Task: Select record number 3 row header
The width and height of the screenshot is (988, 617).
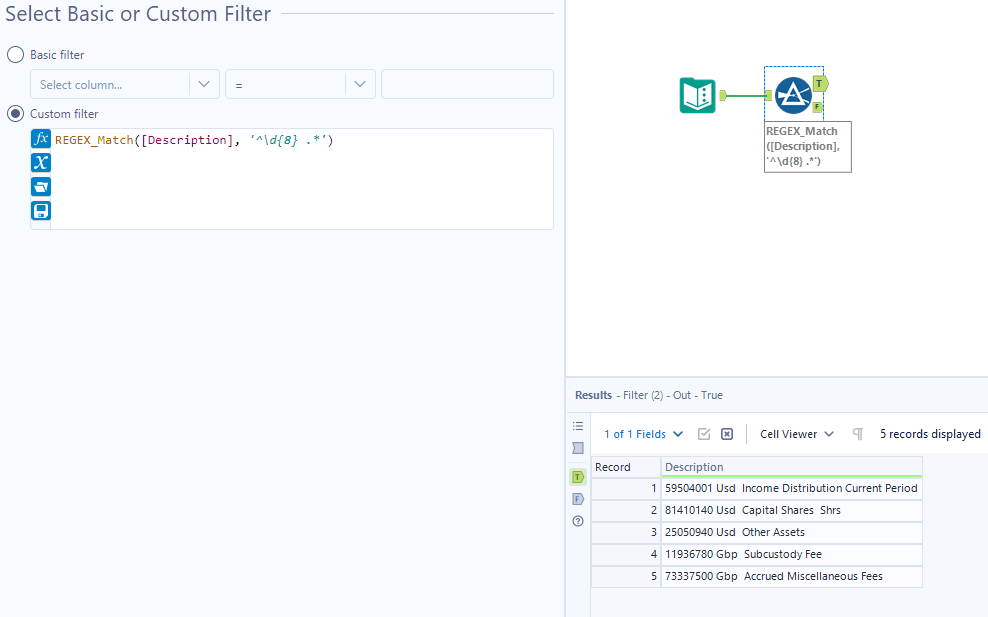Action: [626, 533]
